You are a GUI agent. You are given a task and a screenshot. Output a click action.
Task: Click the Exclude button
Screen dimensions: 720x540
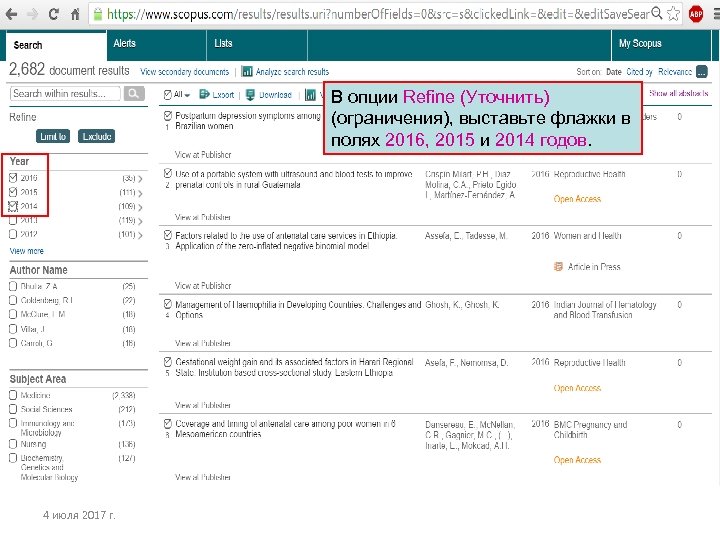click(x=96, y=136)
